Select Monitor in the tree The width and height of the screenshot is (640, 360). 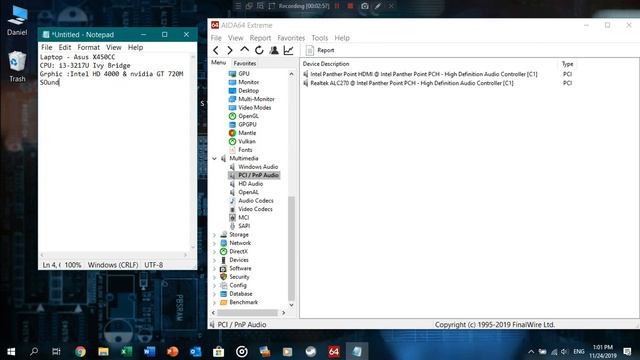tap(249, 82)
